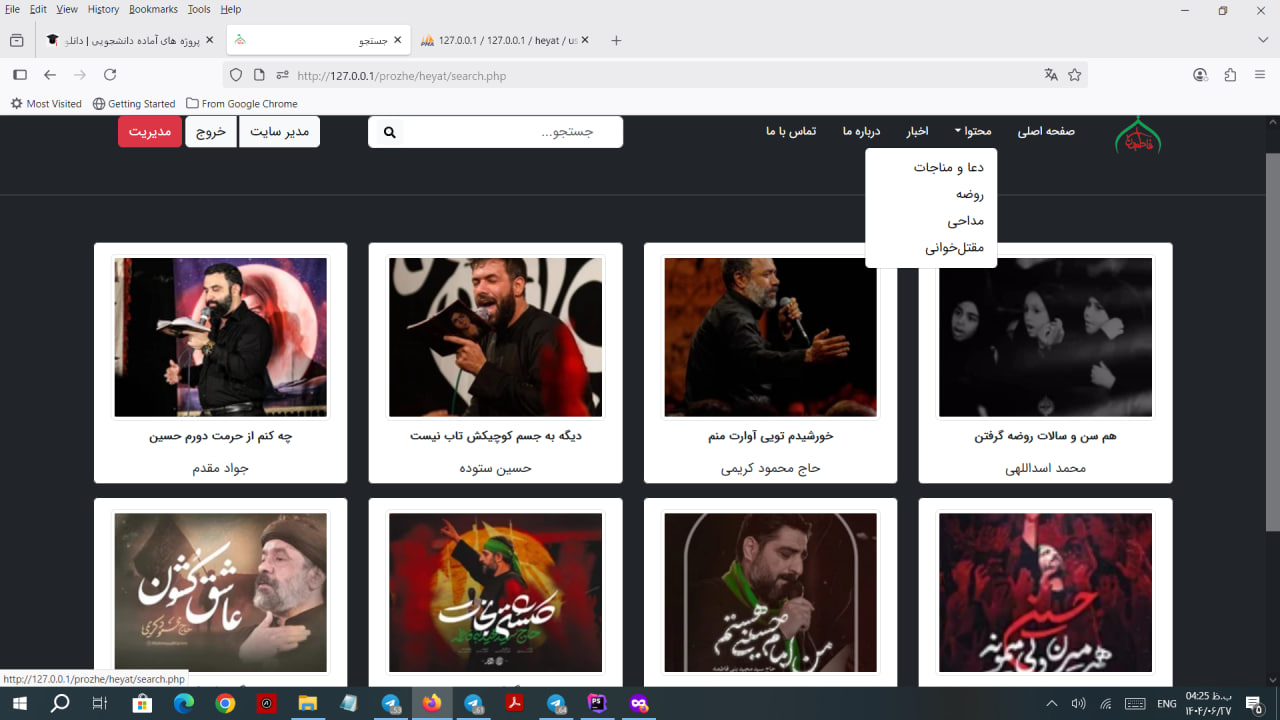The width and height of the screenshot is (1280, 720).
Task: Open the Firefox application hamburger menu
Action: 1260,75
